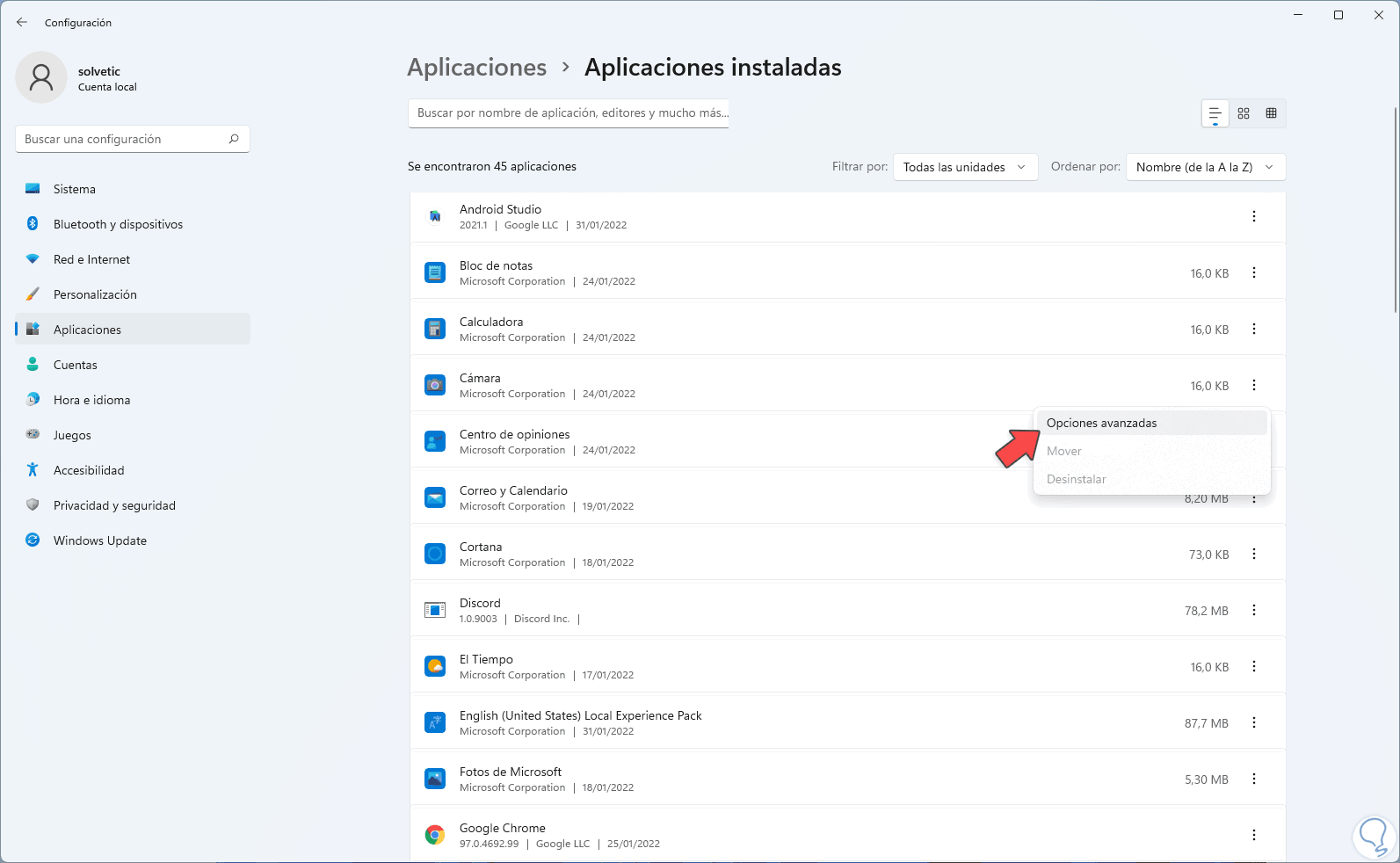Switch to grid view layout
Screen dimensions: 1400x863
click(x=1244, y=113)
